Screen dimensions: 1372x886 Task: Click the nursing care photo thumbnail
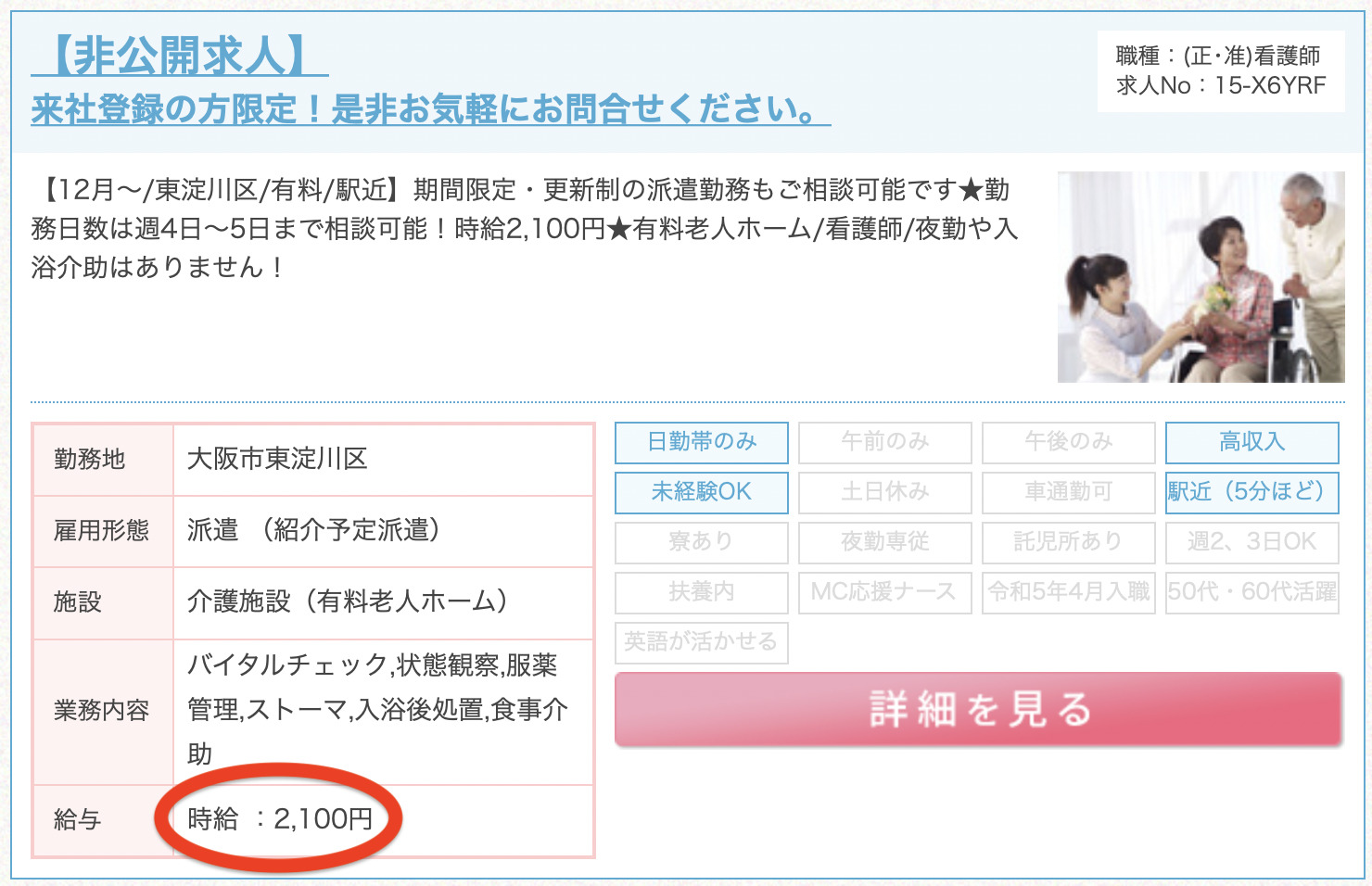pyautogui.click(x=1201, y=277)
